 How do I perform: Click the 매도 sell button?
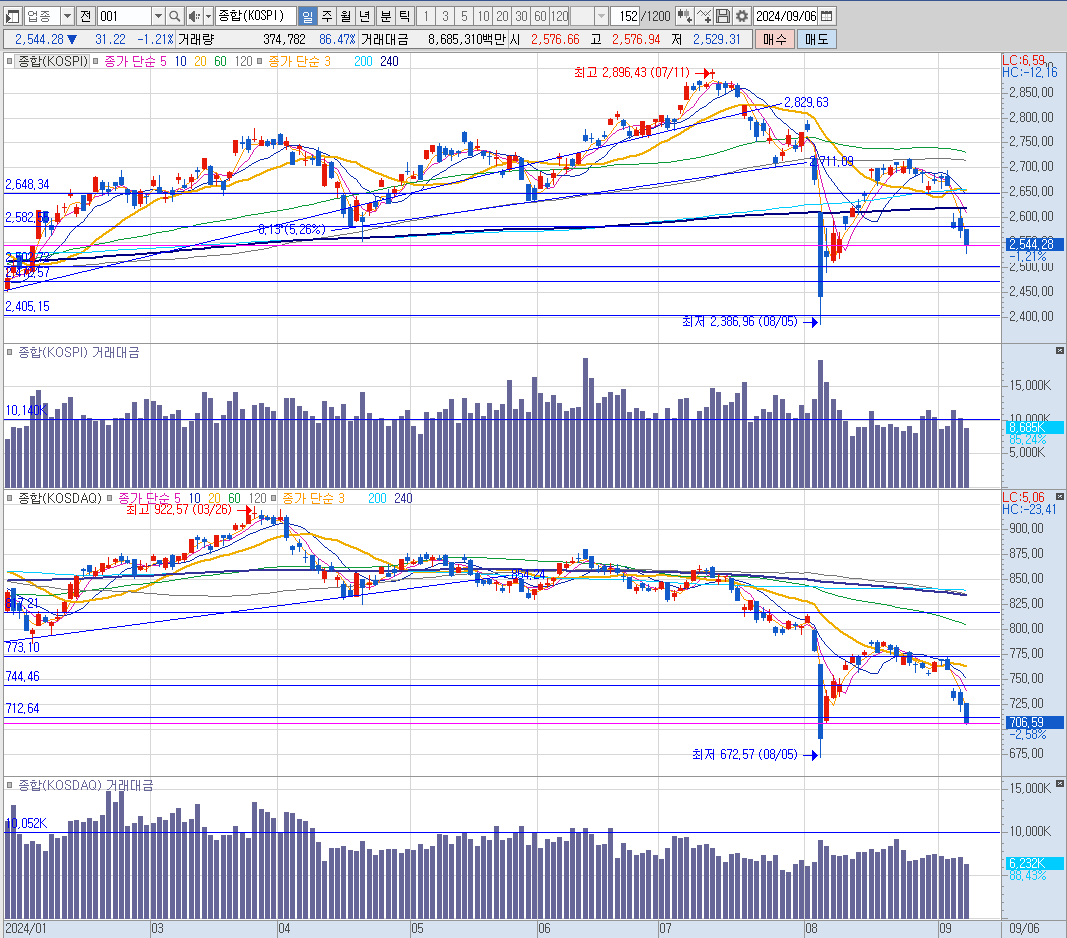(817, 39)
